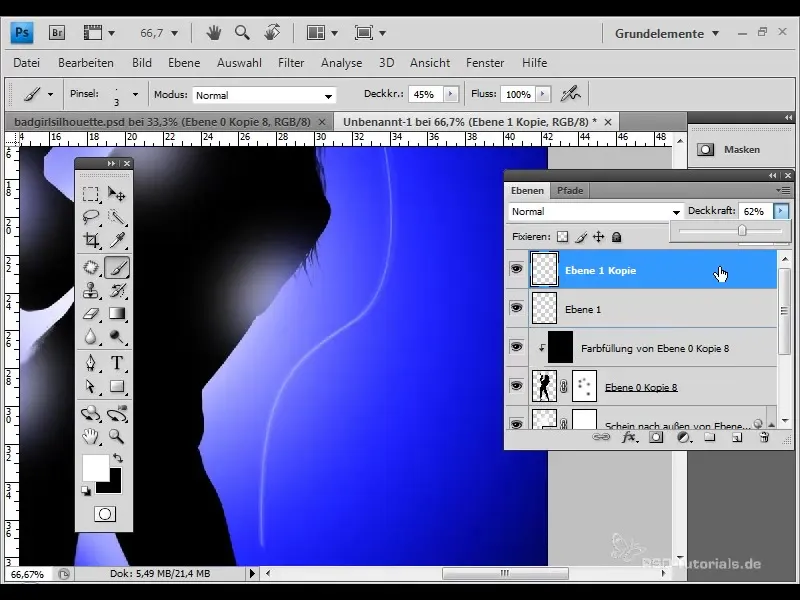Select the Gradient tool
The height and width of the screenshot is (600, 800).
[117, 313]
